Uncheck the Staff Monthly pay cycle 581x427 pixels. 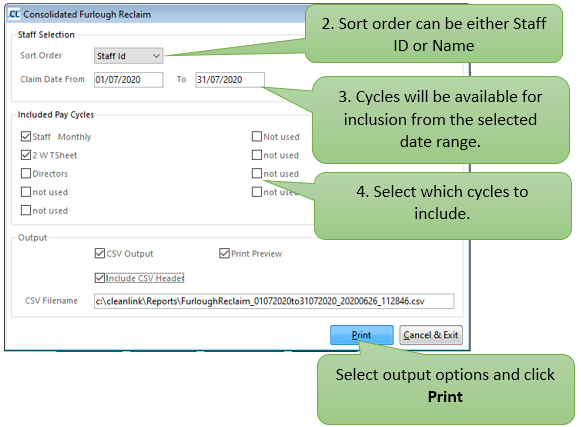26,136
